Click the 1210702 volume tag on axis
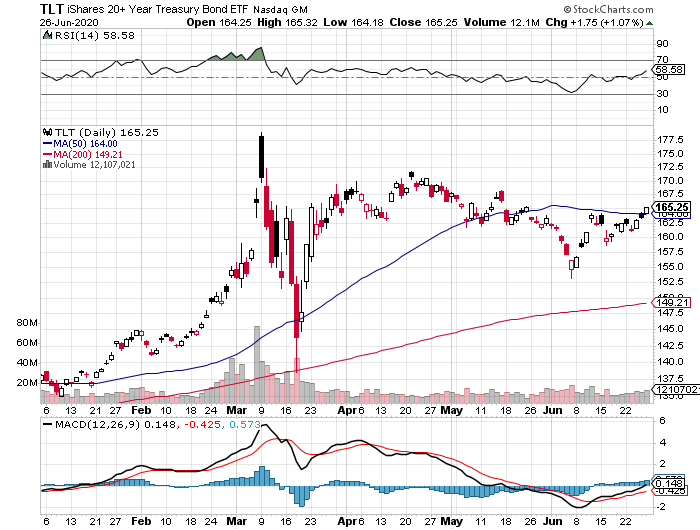The height and width of the screenshot is (530, 700). point(675,389)
